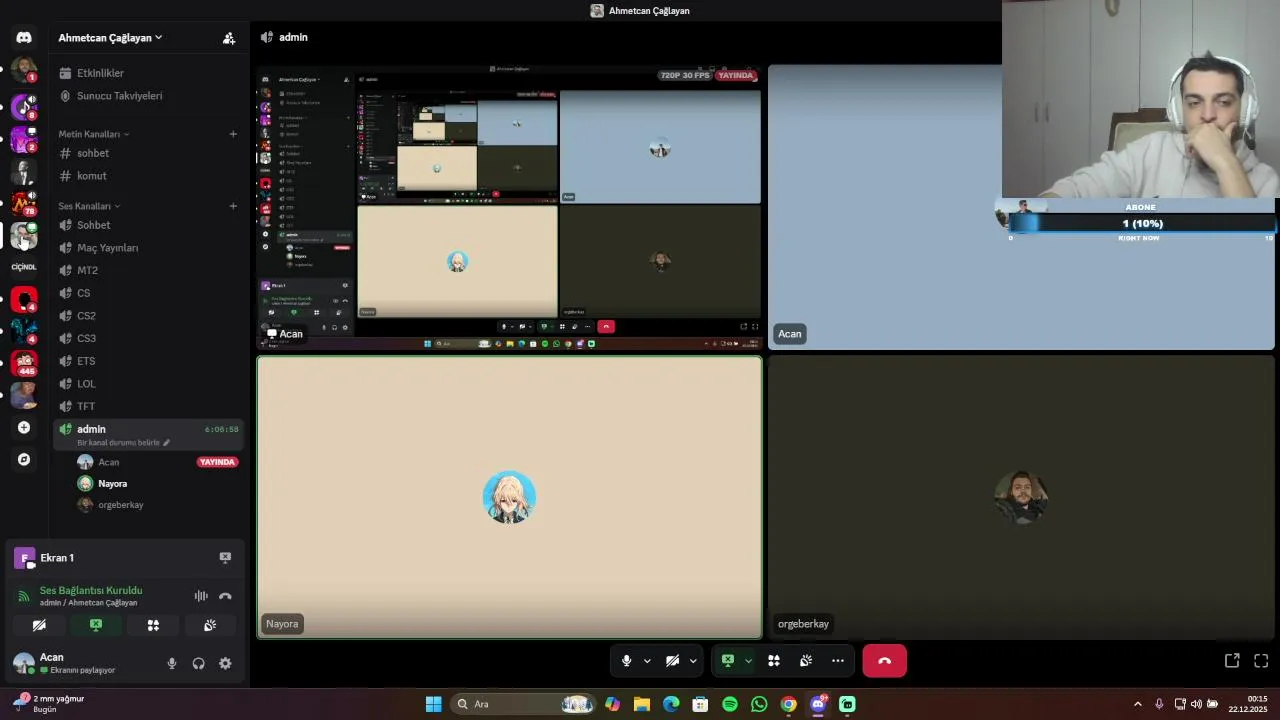Disconnect from voice in the side panel

(x=225, y=596)
